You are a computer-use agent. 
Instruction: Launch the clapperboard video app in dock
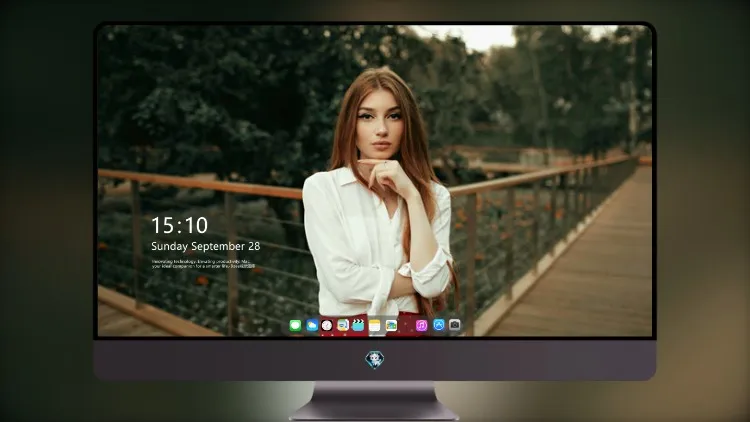tap(358, 326)
